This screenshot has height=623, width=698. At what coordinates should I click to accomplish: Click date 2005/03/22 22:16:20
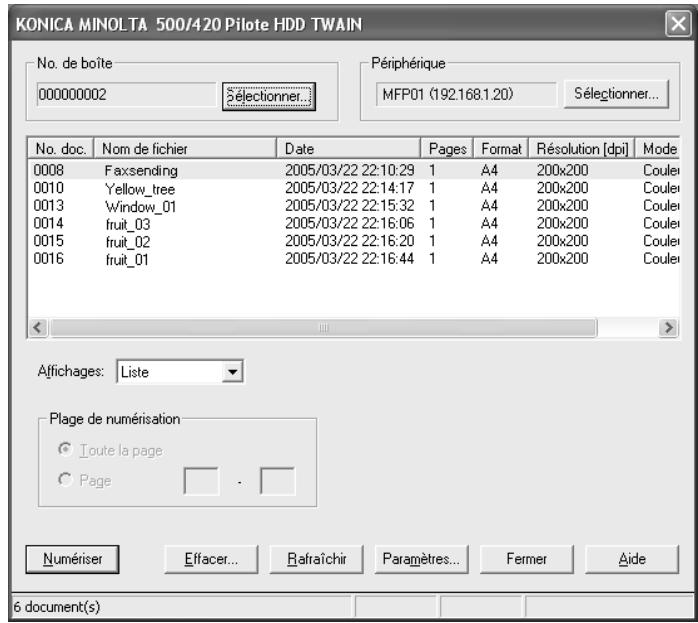[349, 241]
